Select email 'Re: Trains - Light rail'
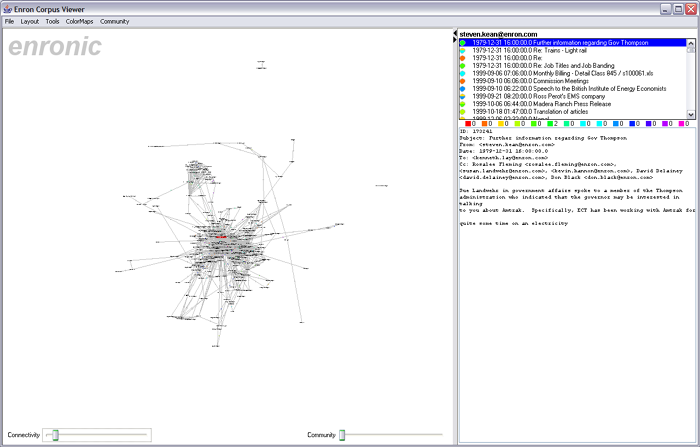Screen dimensions: 700x447 [x=572, y=50]
